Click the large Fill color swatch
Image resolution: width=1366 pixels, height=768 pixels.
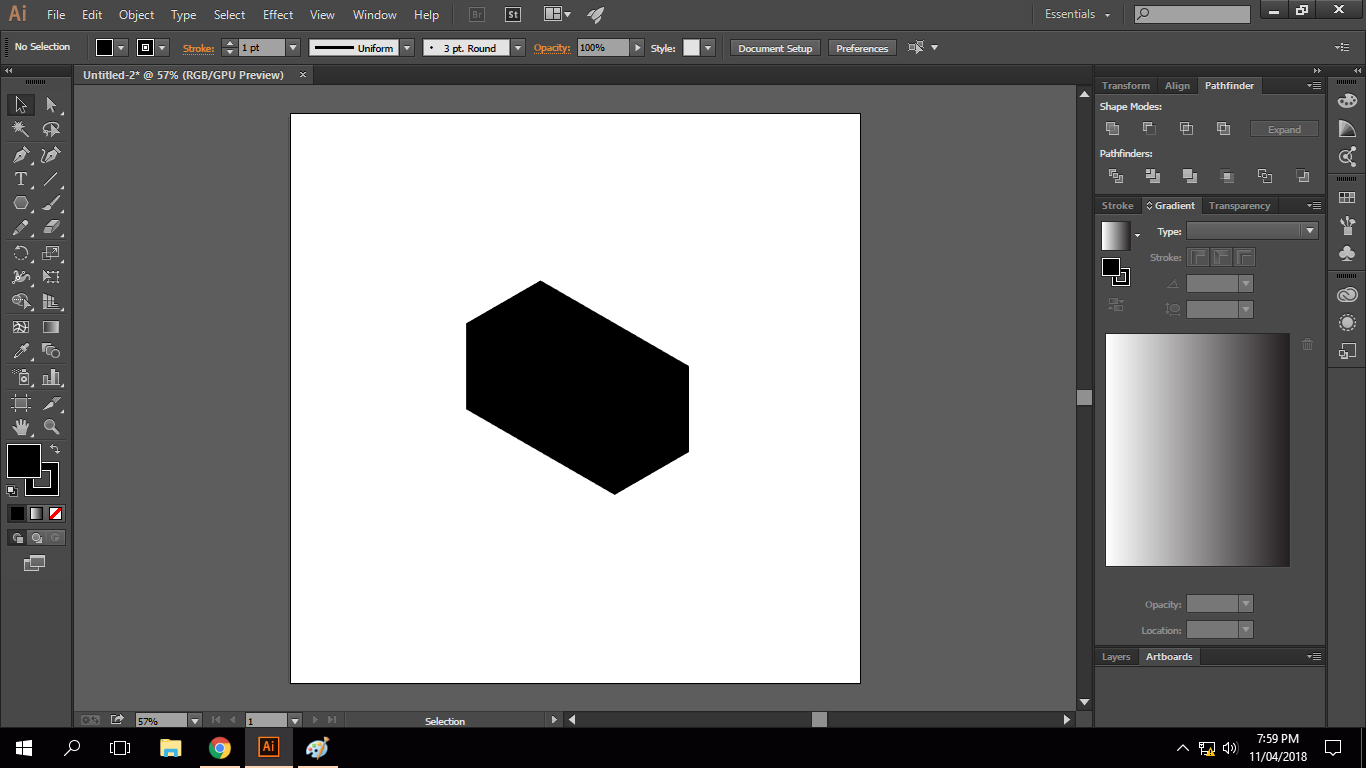24,461
